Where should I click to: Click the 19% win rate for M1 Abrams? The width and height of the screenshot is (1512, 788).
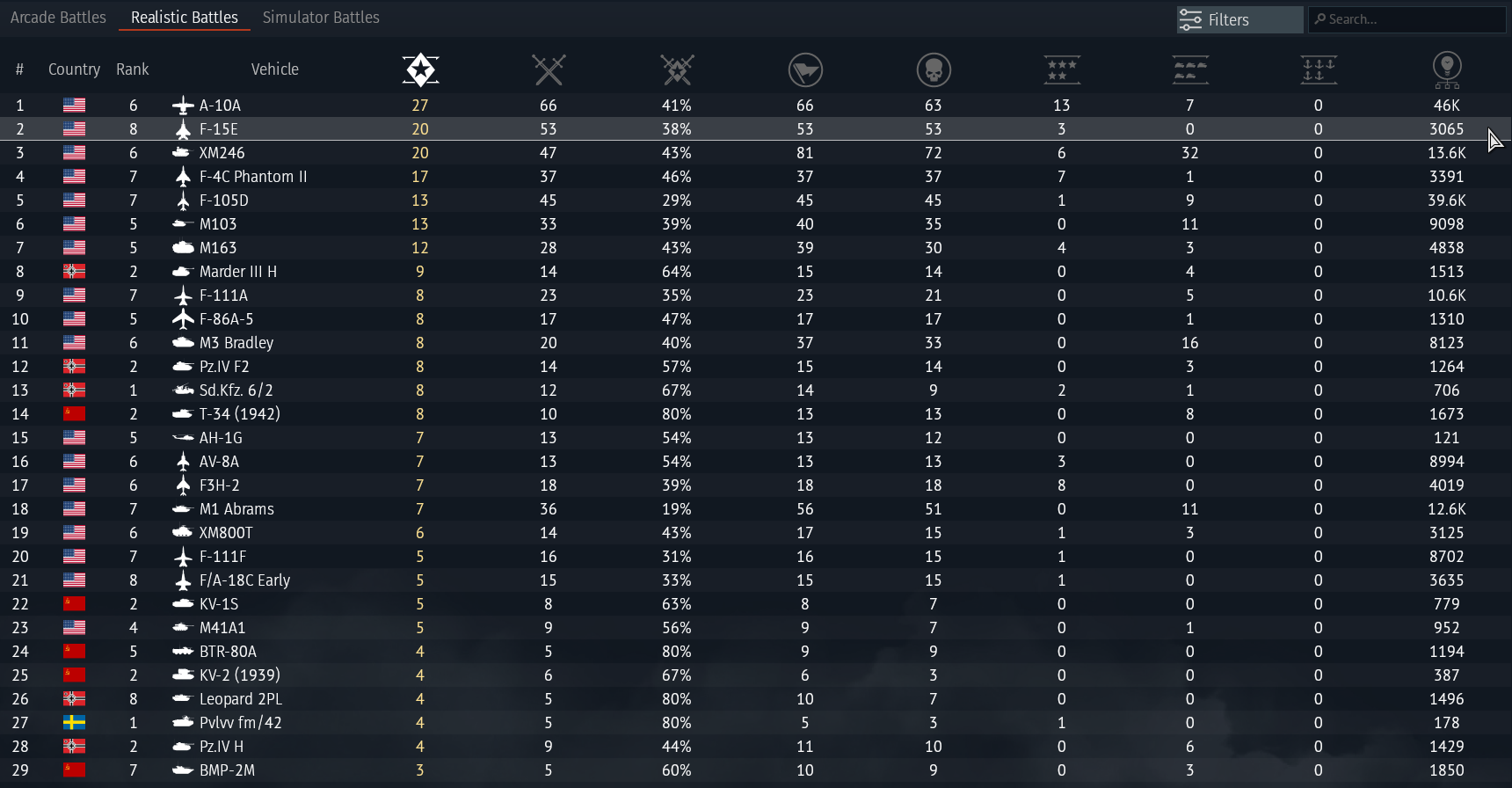point(677,508)
